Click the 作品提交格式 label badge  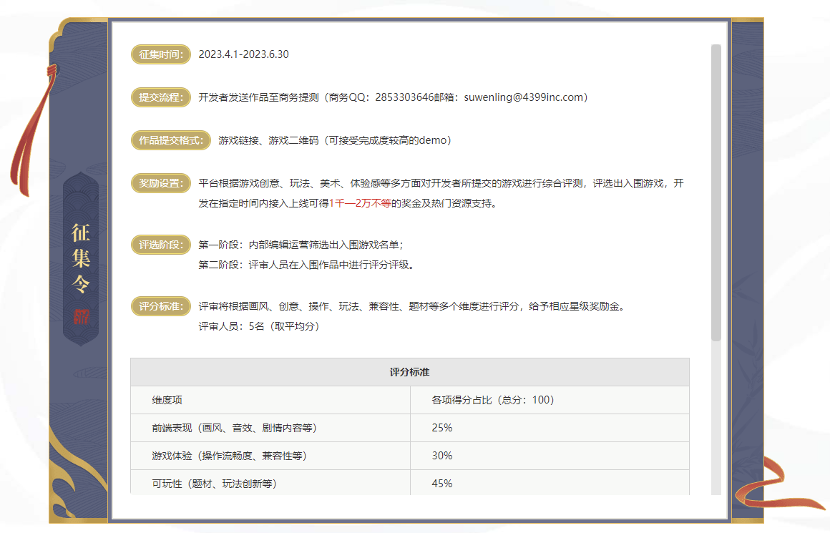click(170, 140)
